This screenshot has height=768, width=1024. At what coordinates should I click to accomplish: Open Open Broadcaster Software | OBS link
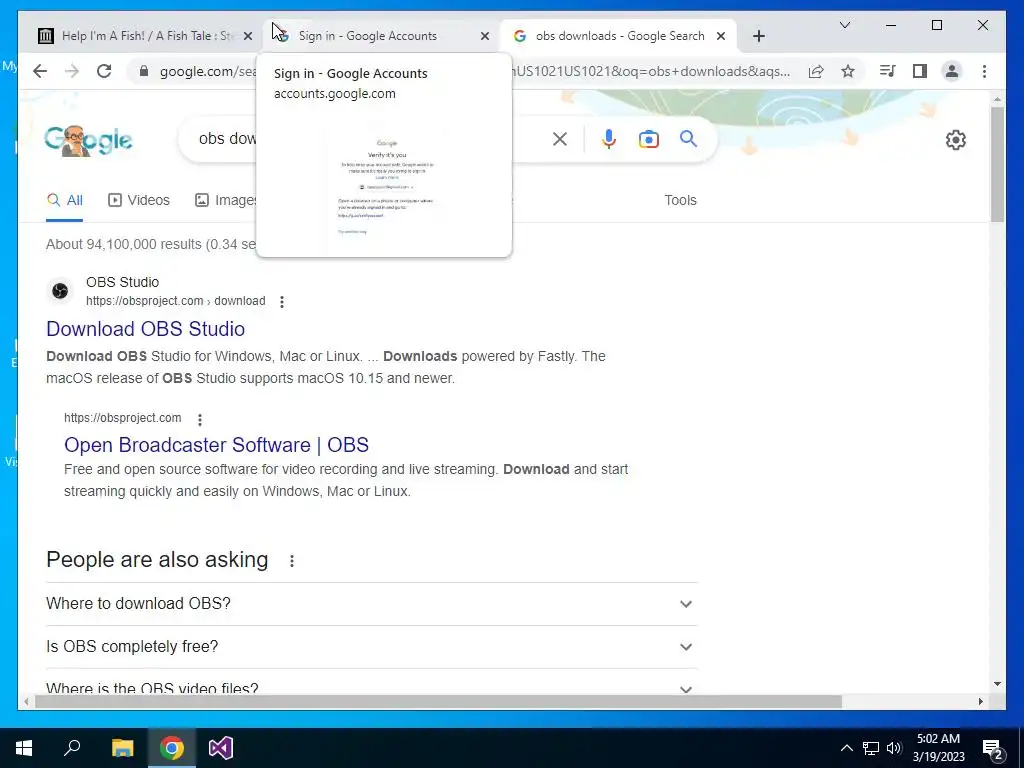(x=216, y=445)
